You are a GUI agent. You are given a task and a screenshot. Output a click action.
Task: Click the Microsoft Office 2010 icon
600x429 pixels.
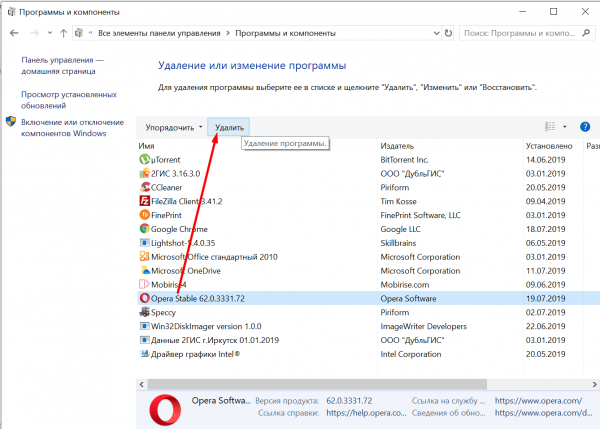click(x=144, y=256)
